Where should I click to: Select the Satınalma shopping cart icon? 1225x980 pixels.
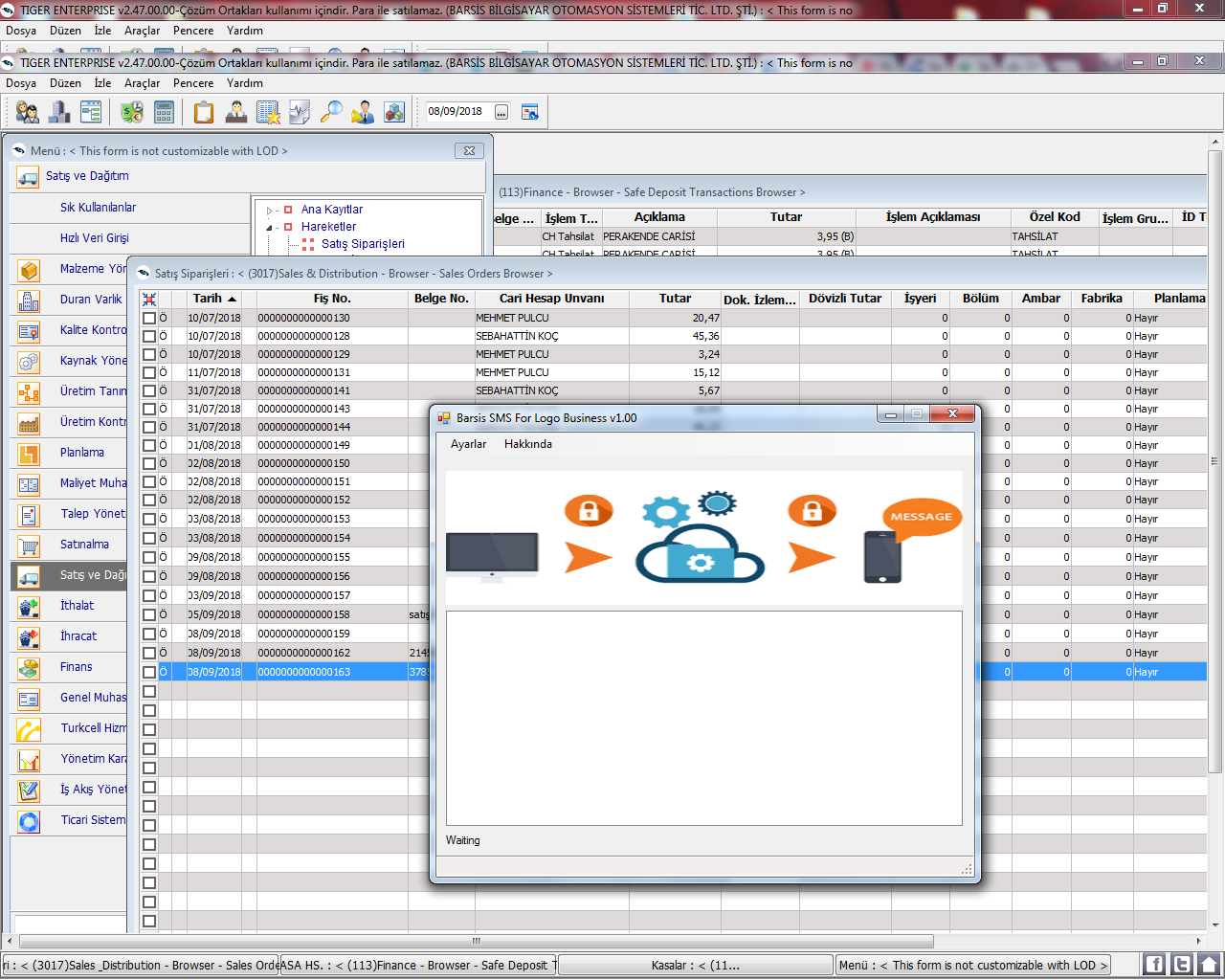click(x=29, y=545)
